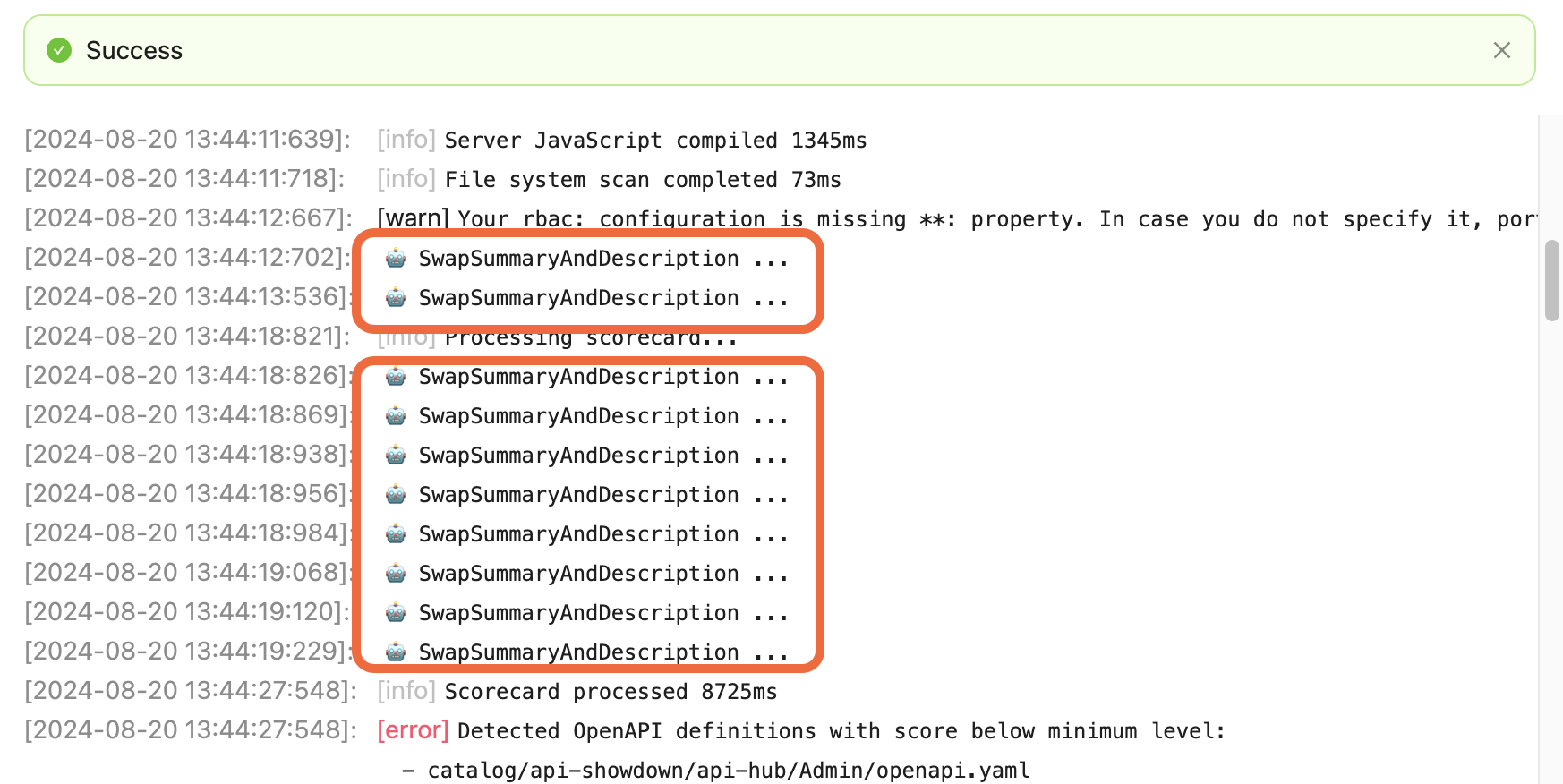Screen dimensions: 1563x784
Task: Click SwapSummaryAndDescription text at 13:44:19:068
Action: coord(579,574)
